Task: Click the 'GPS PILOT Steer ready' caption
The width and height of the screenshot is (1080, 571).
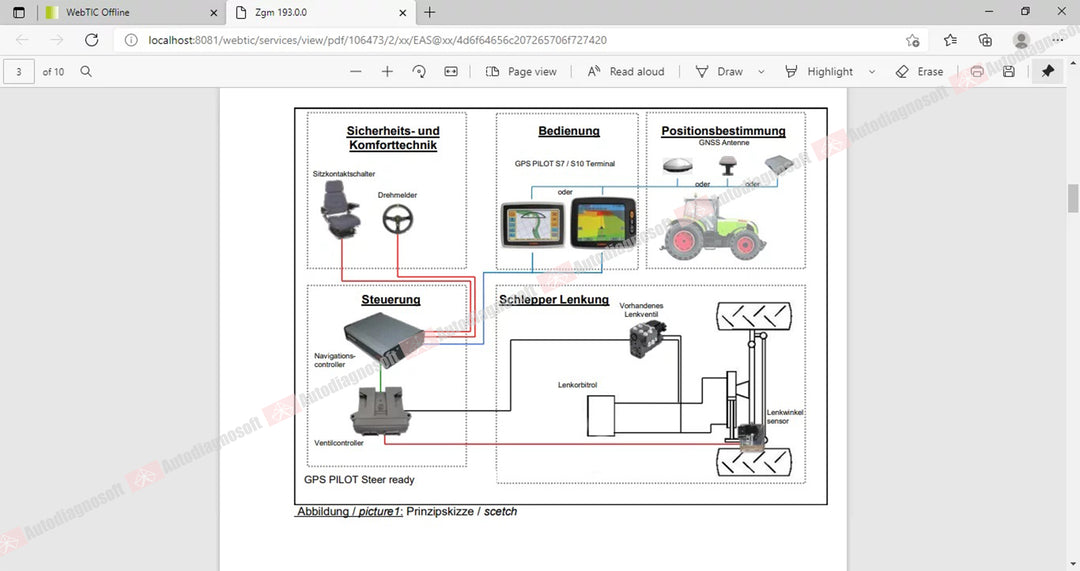Action: coord(360,479)
